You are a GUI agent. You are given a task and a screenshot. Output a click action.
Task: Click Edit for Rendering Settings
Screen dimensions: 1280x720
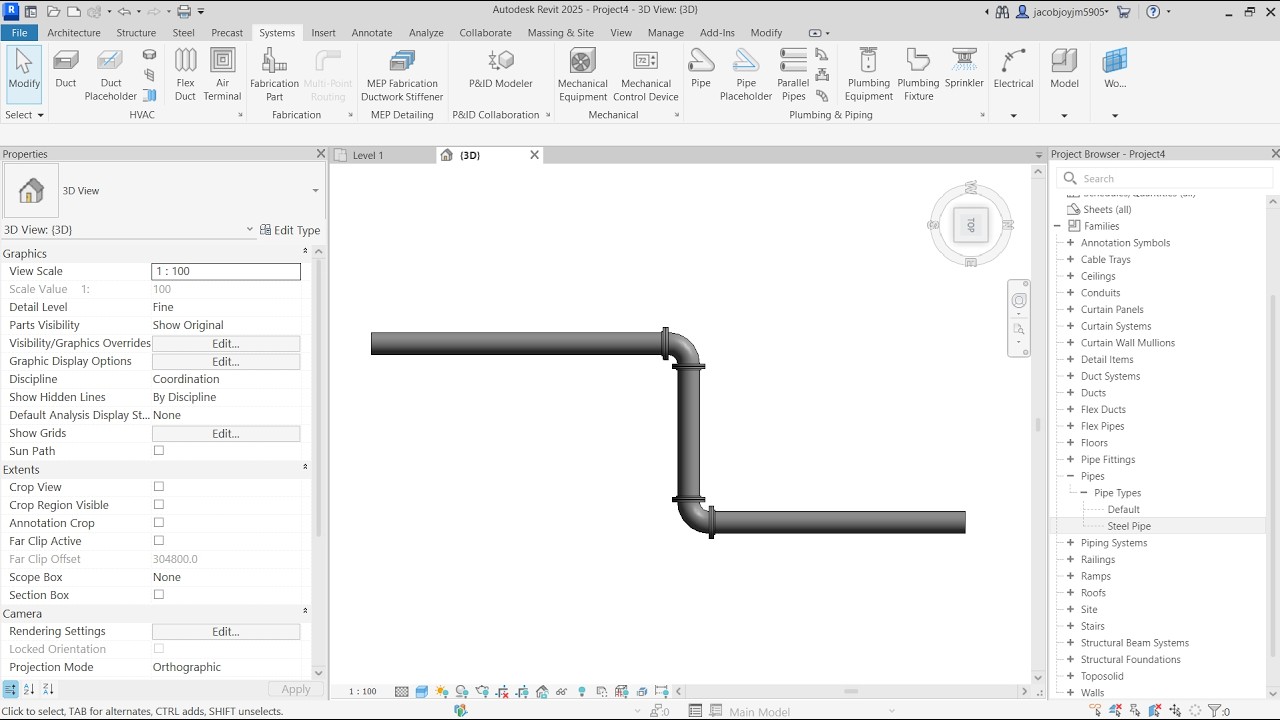click(x=226, y=631)
